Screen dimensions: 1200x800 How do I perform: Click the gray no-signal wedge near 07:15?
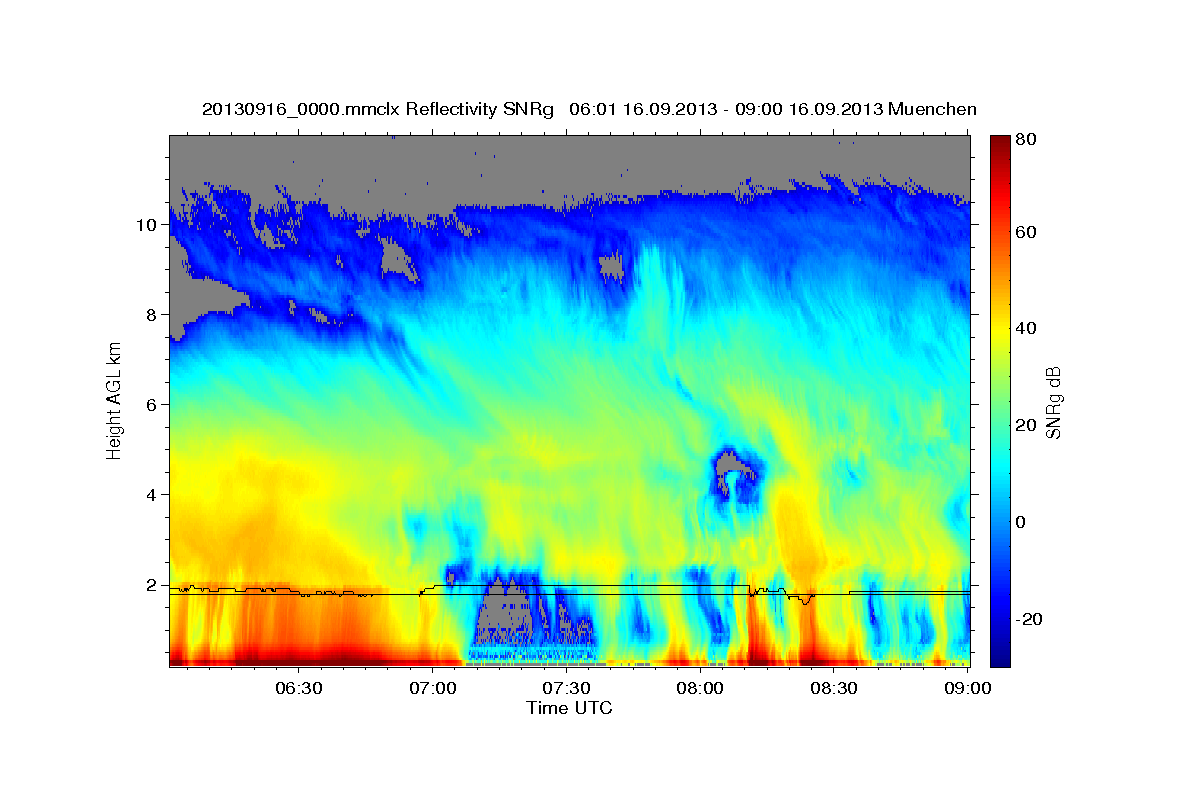tap(504, 612)
